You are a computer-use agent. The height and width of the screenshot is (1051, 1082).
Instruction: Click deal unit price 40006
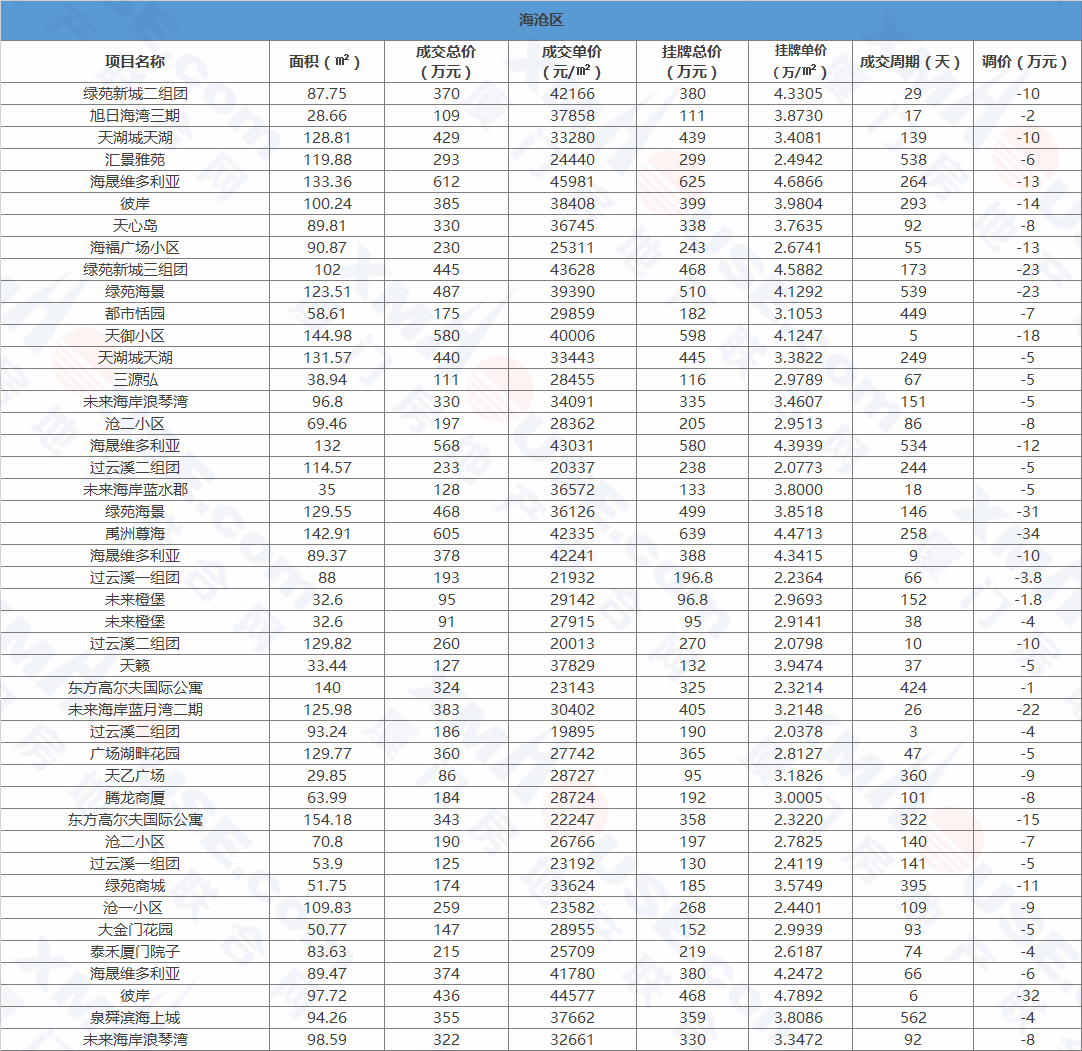click(572, 336)
